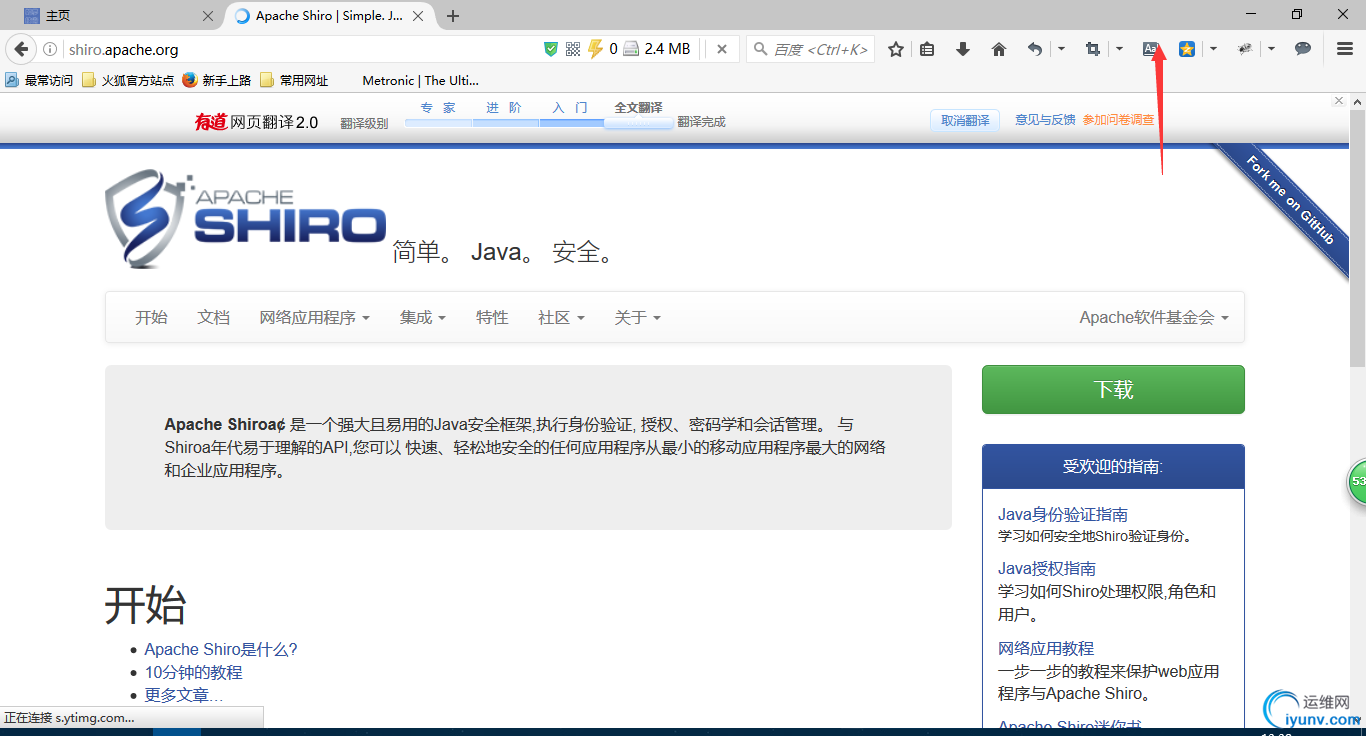Close the 主页 tab
Screen dimensions: 1366x736
[208, 16]
